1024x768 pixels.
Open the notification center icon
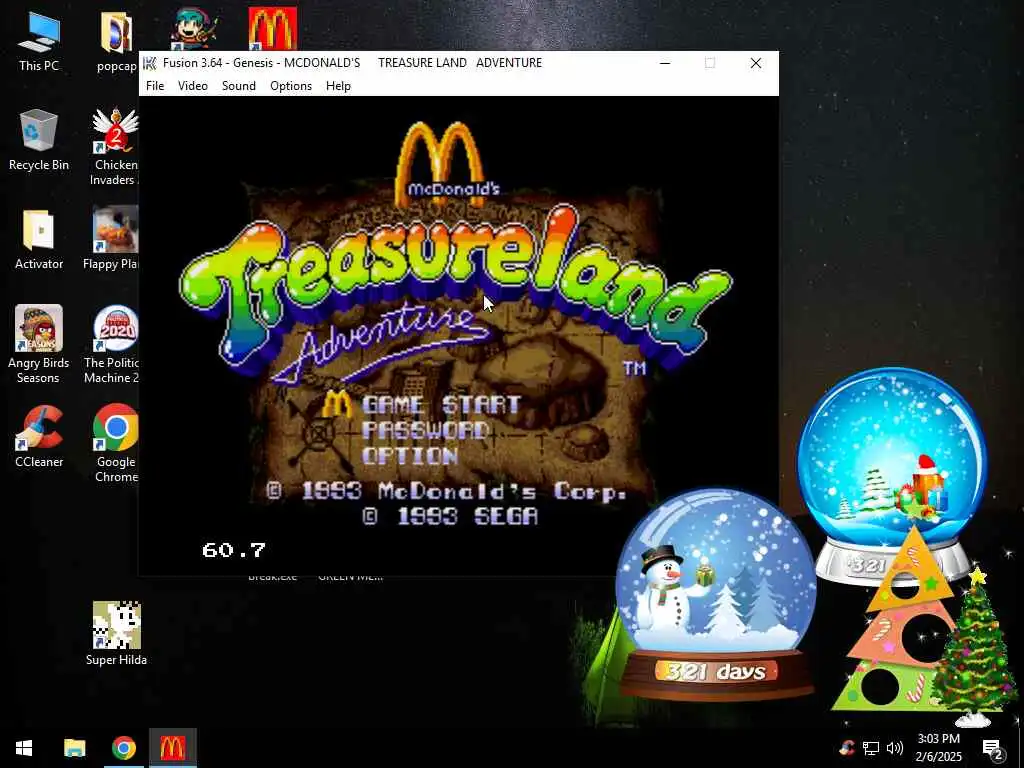(x=993, y=749)
